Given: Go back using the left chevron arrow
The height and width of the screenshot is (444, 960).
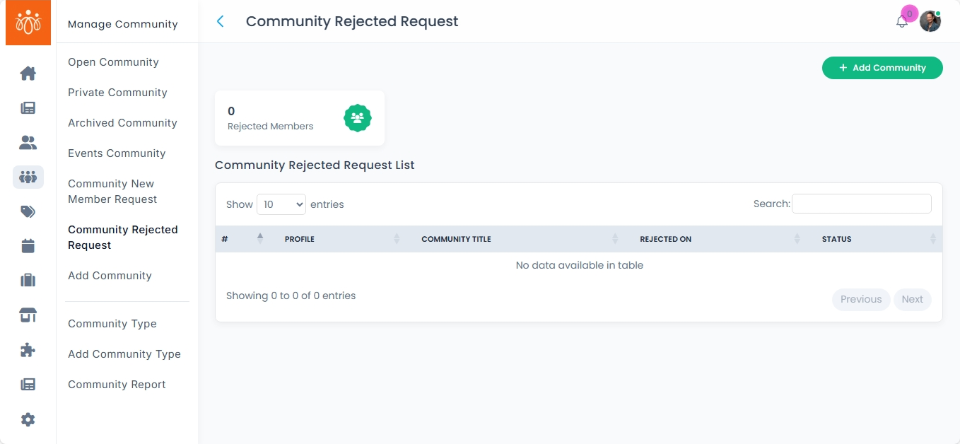Looking at the screenshot, I should [x=220, y=21].
